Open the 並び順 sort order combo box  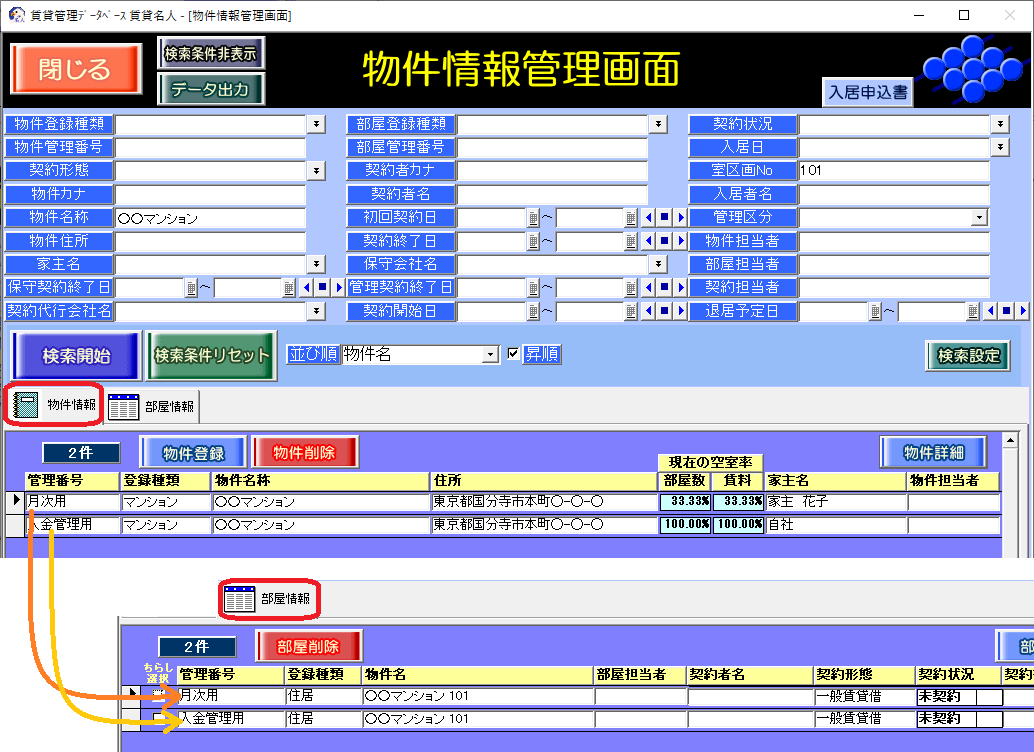click(490, 354)
